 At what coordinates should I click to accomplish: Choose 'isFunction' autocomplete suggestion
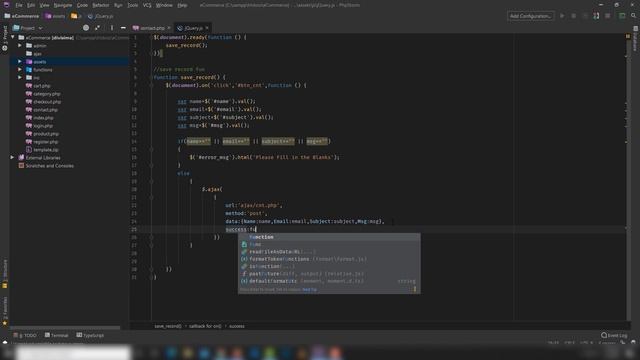click(329, 267)
